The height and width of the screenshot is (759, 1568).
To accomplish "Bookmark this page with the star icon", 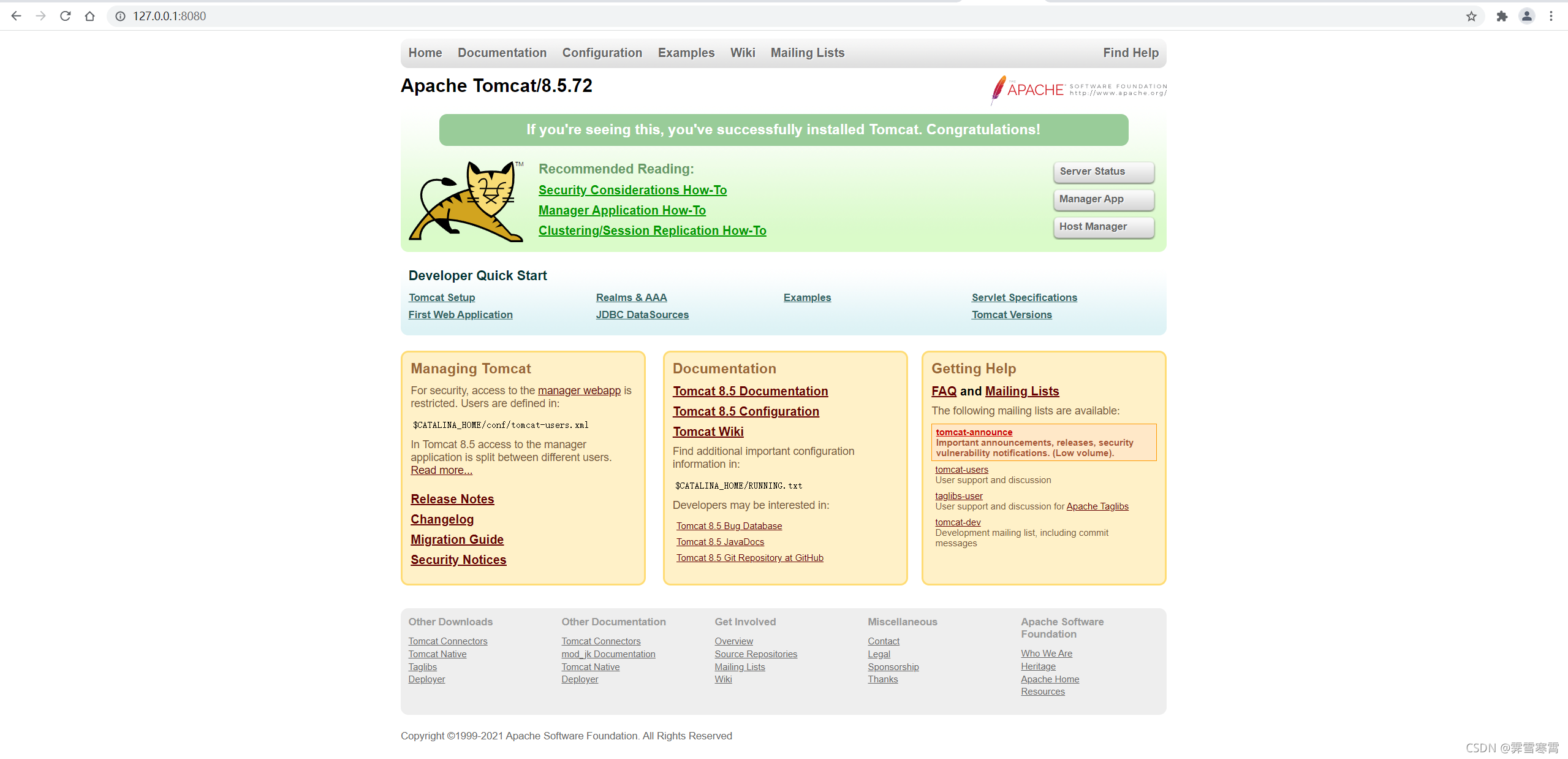I will click(1471, 16).
